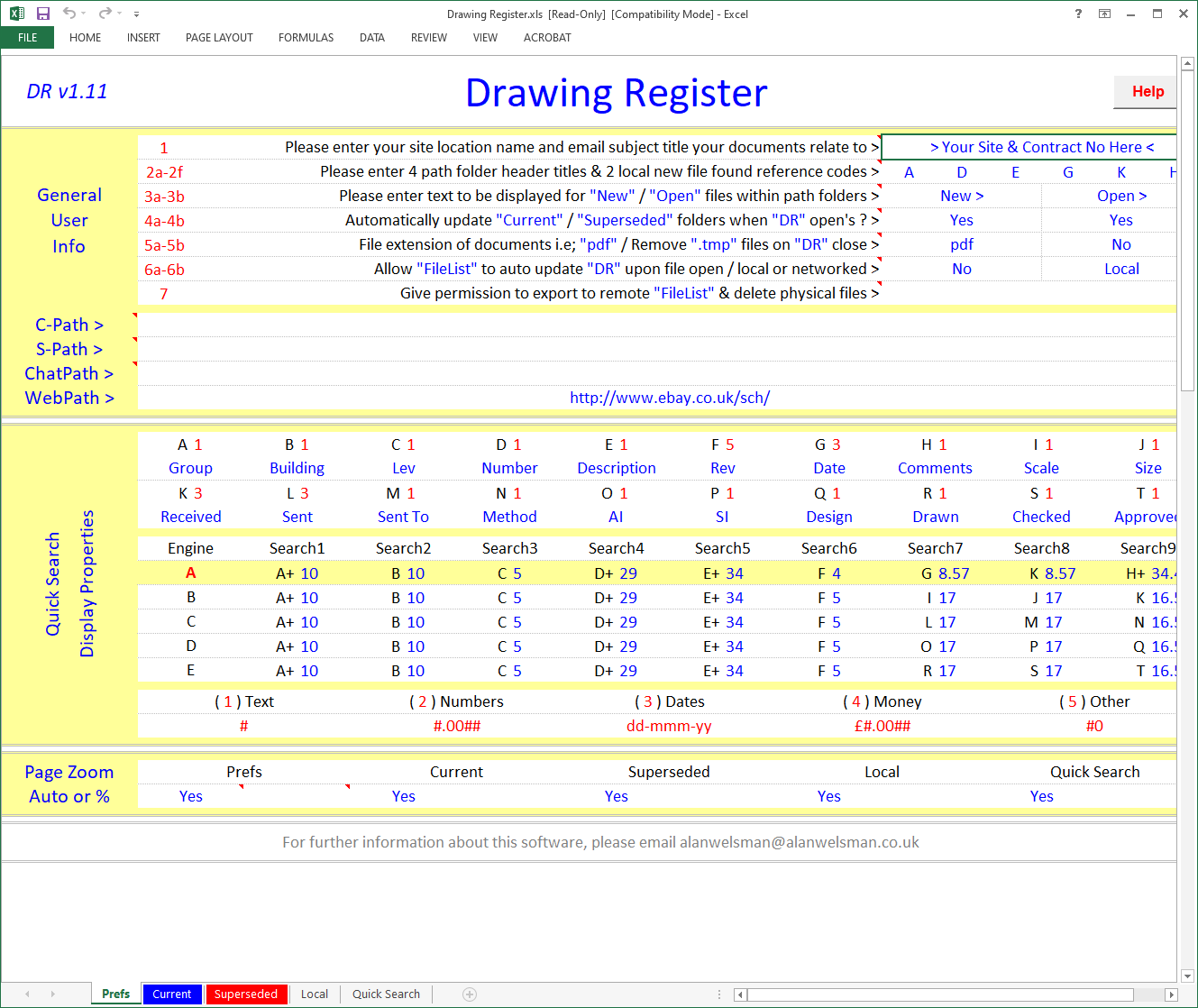Screen dimensions: 1198x1008
Task: Toggle the Prefs page zoom Yes cell
Action: coord(190,796)
